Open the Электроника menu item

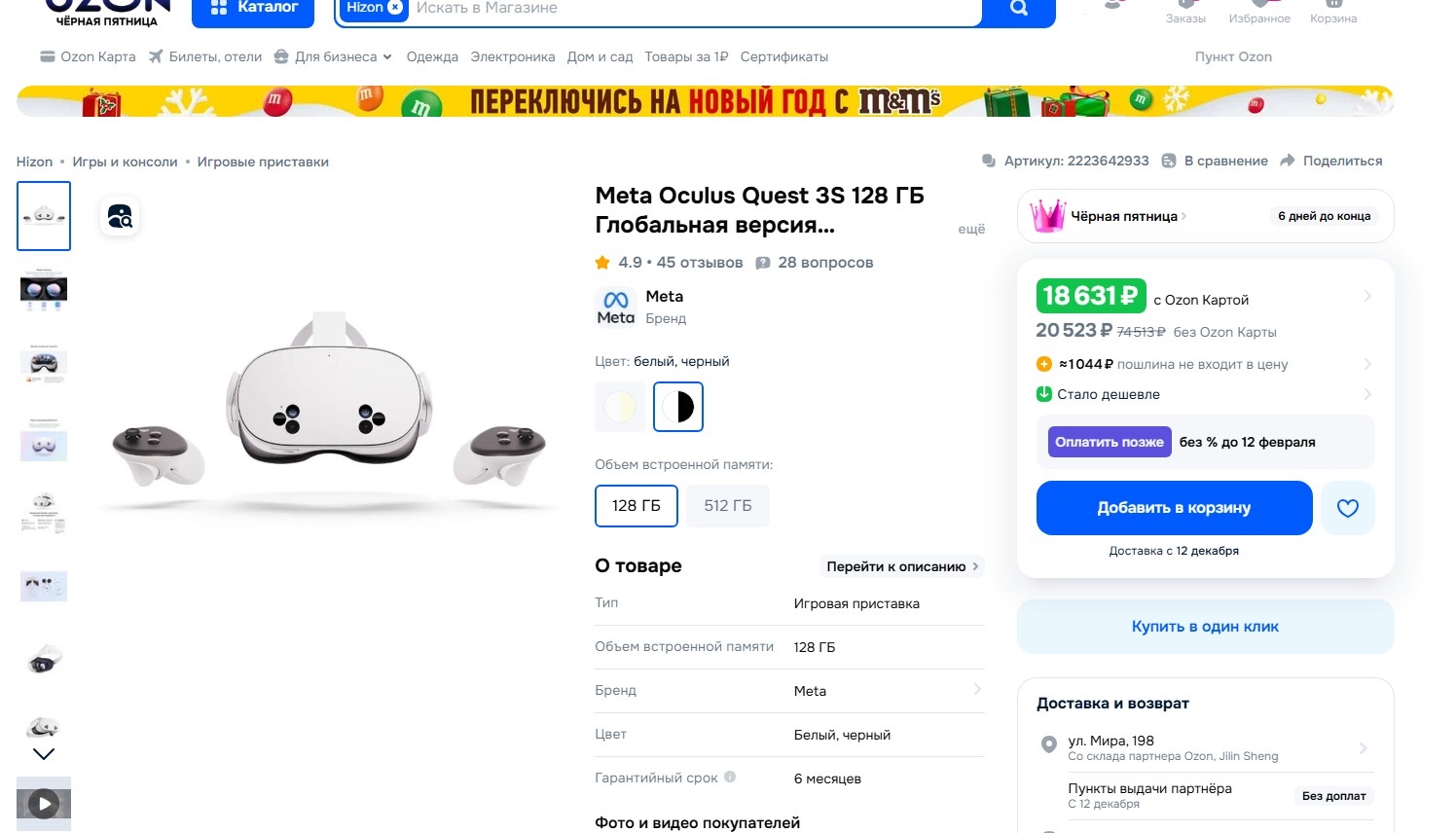click(512, 56)
